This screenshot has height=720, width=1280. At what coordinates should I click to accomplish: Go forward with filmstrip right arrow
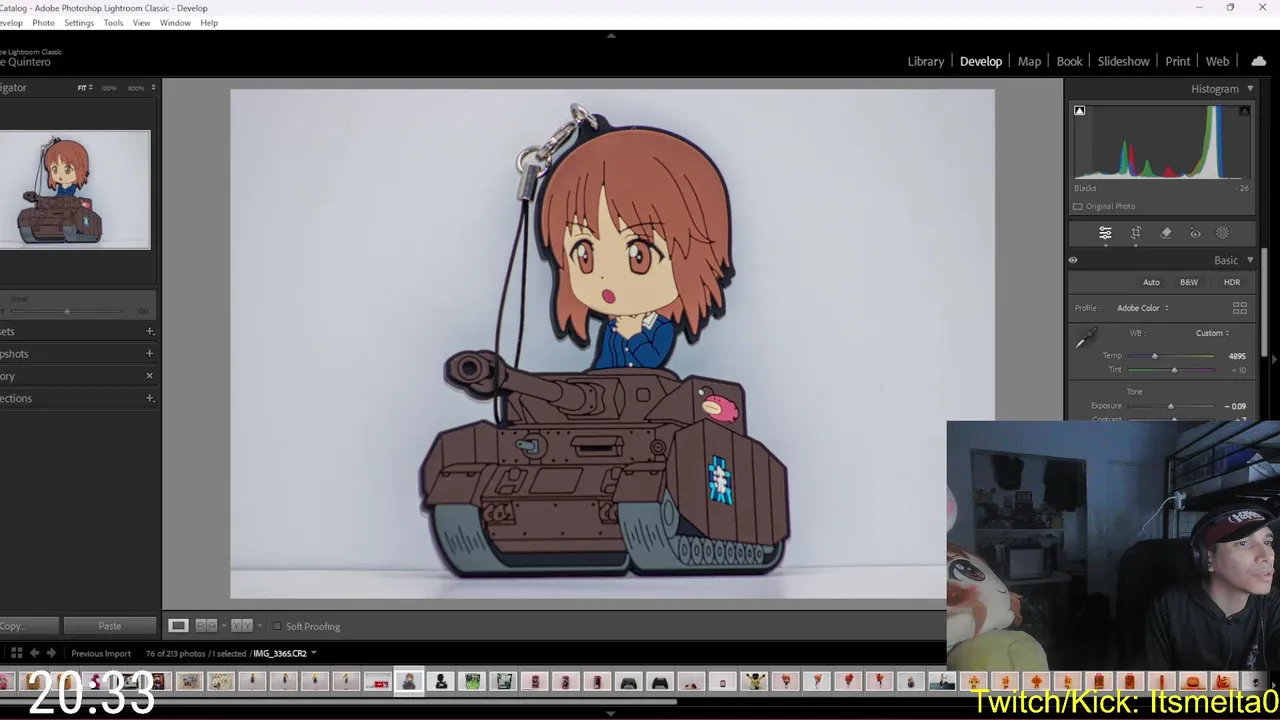tap(53, 653)
